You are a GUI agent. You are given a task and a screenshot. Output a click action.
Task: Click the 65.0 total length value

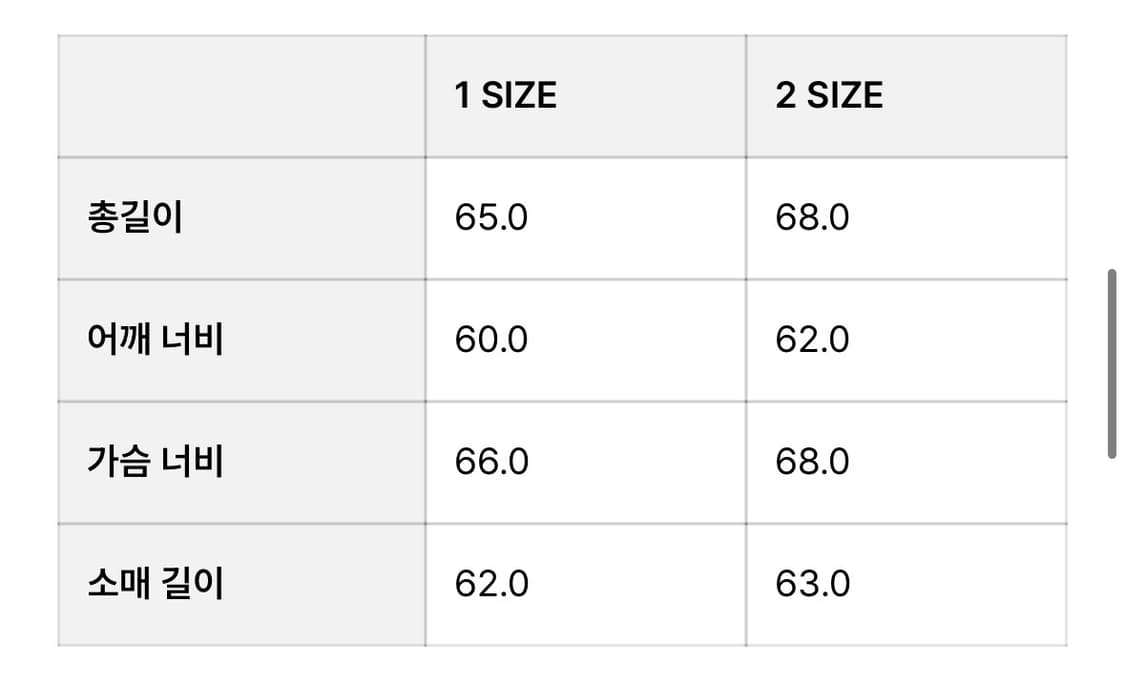(x=491, y=218)
